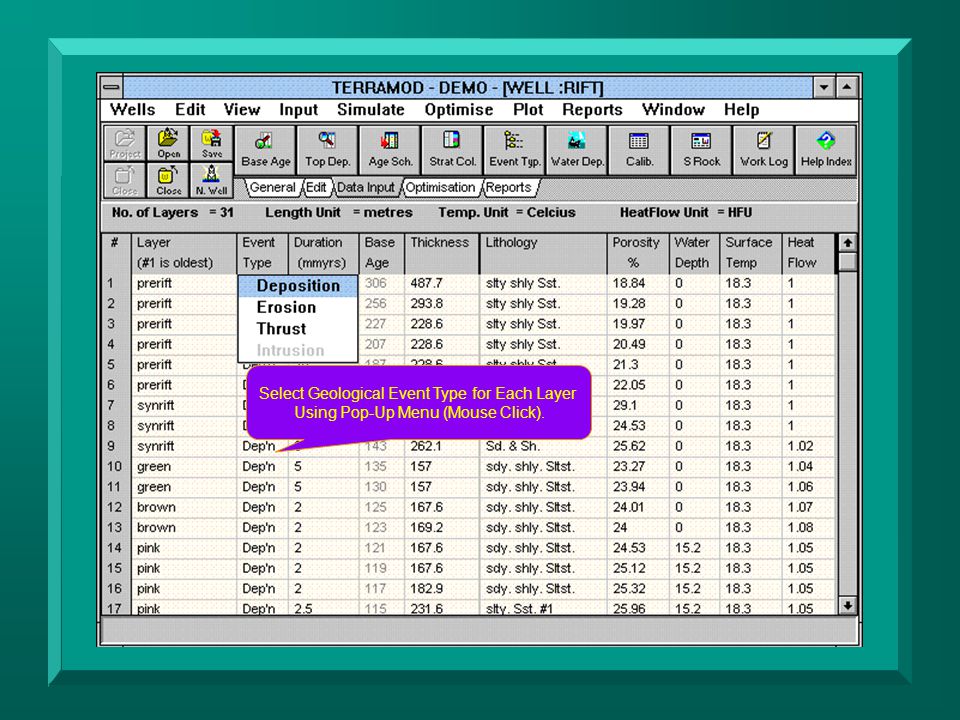Click porosity value 25.32 in row 16
The height and width of the screenshot is (720, 960).
[629, 589]
